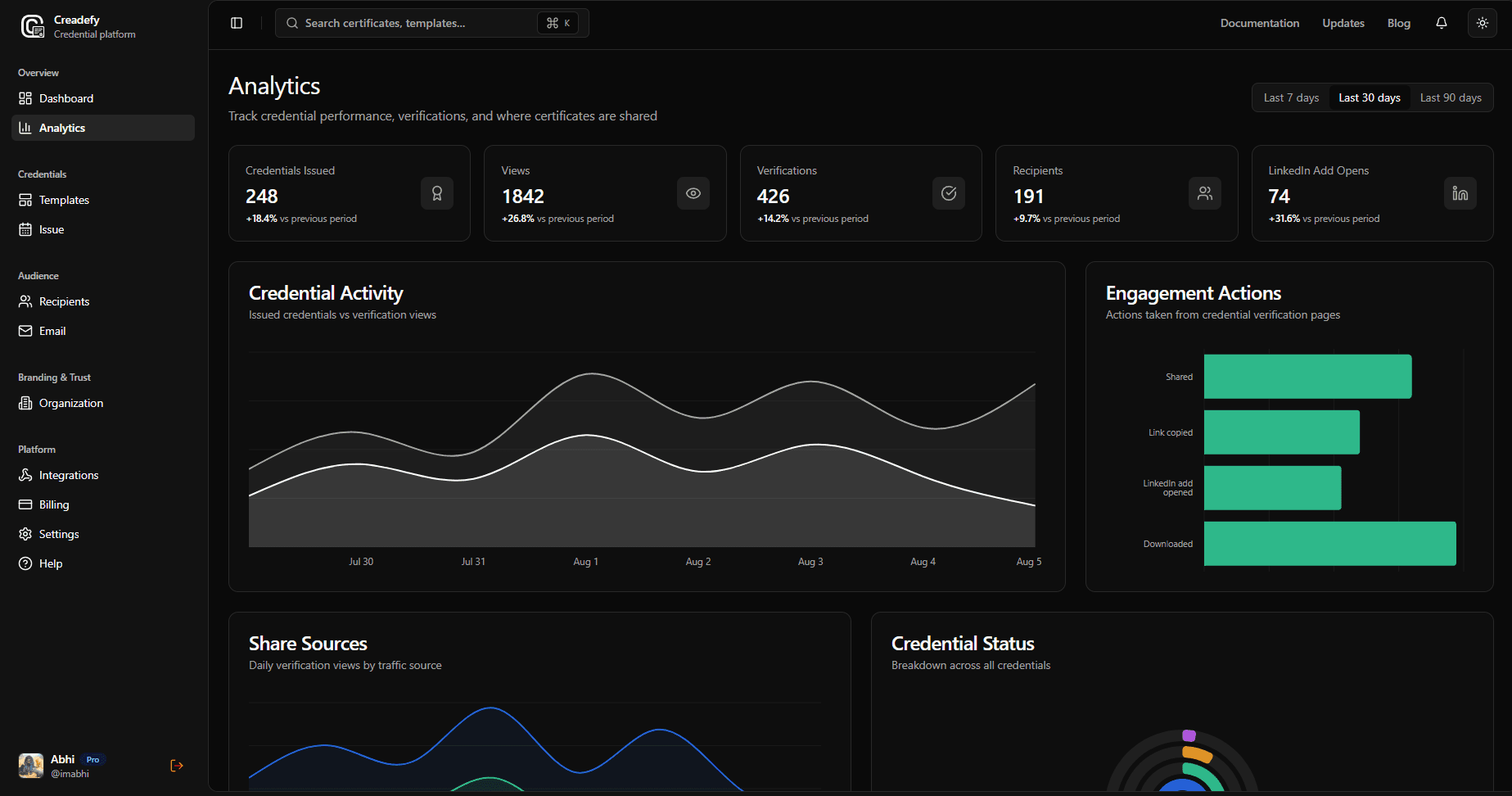
Task: Click the ⌘K shortcut badge
Action: (x=558, y=23)
